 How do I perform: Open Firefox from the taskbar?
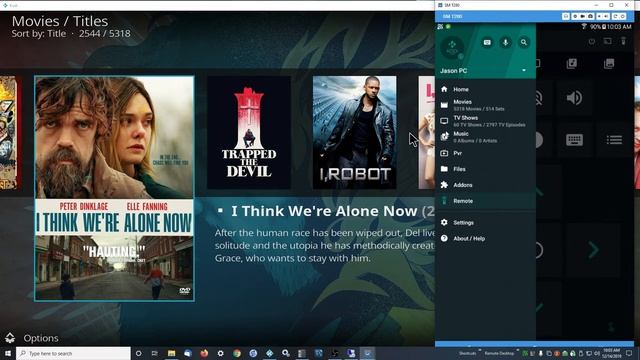(x=204, y=353)
